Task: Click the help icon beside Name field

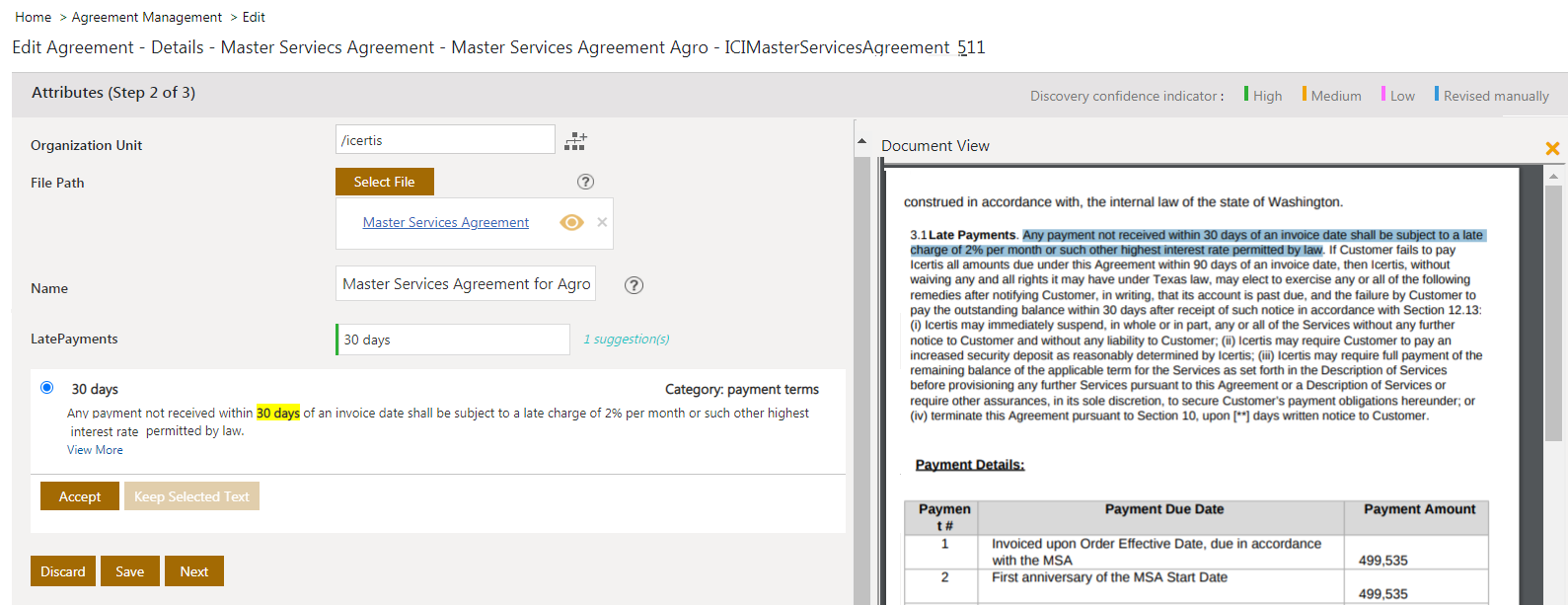Action: [x=635, y=285]
